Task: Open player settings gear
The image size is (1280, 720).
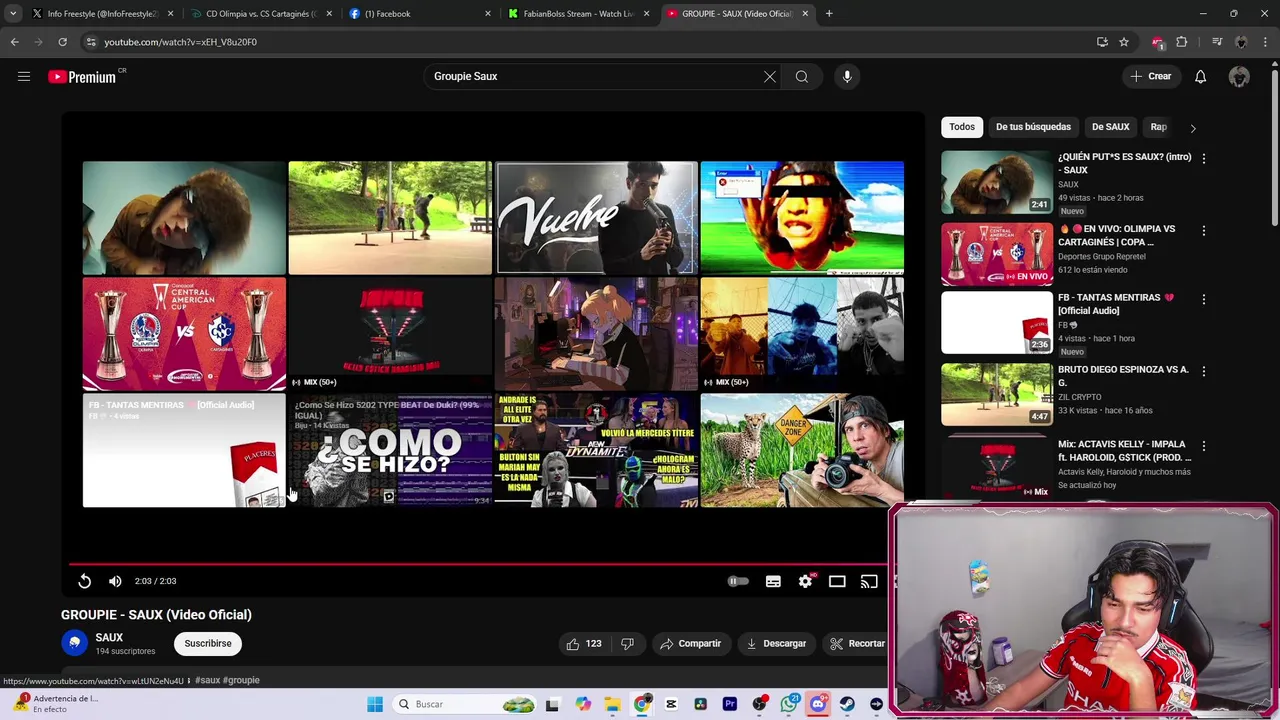Action: [x=806, y=581]
